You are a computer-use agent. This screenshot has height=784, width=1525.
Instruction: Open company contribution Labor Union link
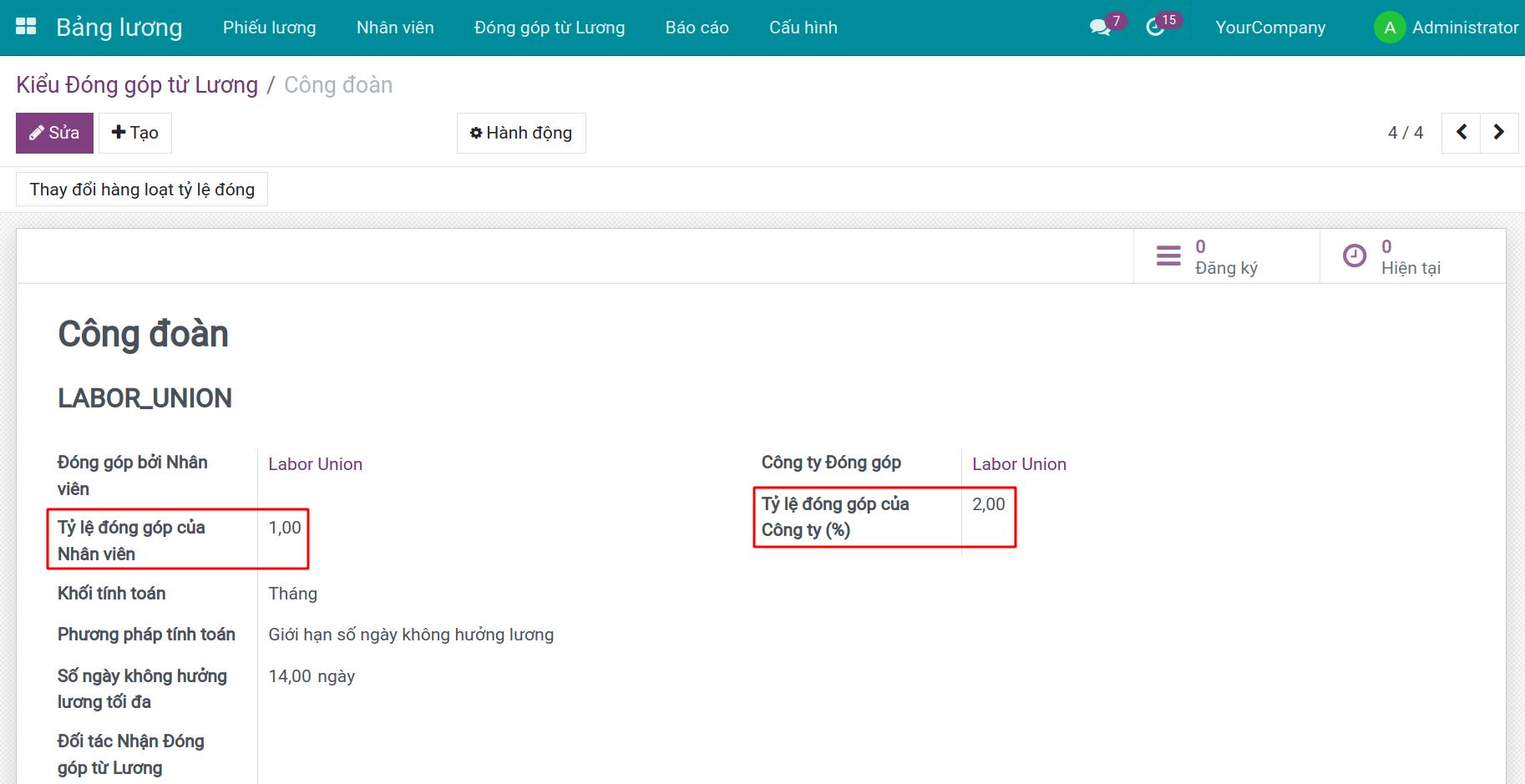[x=1019, y=464]
